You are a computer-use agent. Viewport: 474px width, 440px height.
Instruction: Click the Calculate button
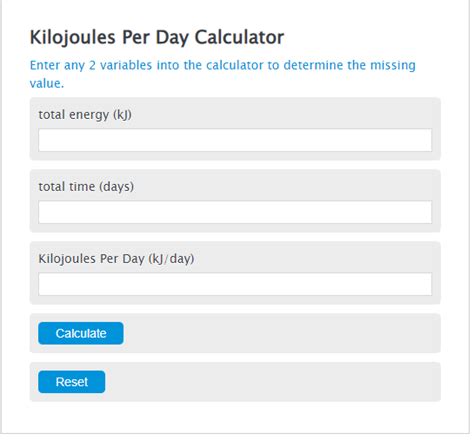[81, 333]
